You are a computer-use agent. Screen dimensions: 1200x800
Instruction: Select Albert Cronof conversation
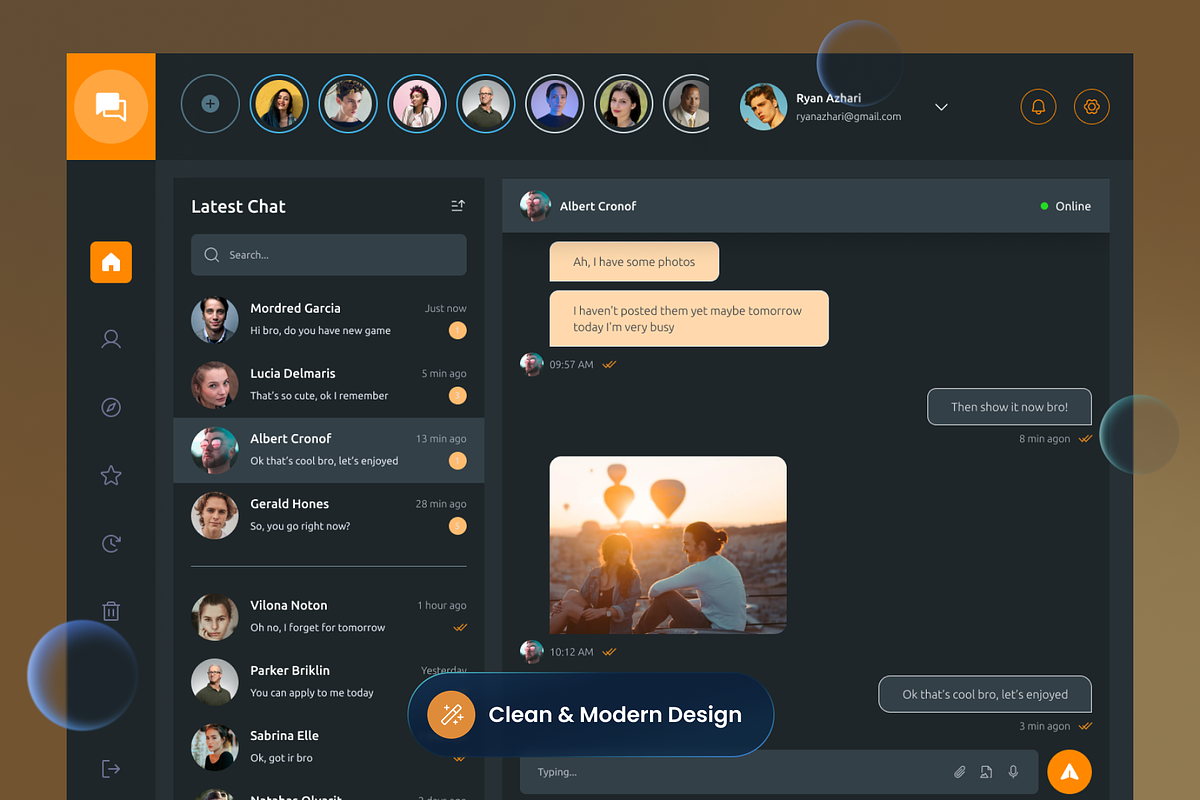click(329, 450)
